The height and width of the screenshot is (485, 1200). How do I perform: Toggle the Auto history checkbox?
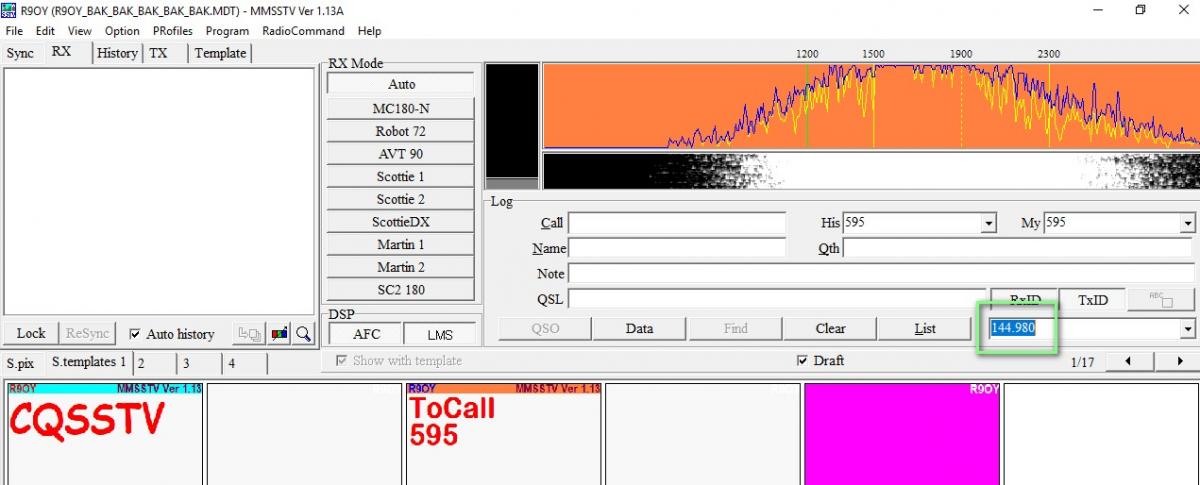click(135, 335)
